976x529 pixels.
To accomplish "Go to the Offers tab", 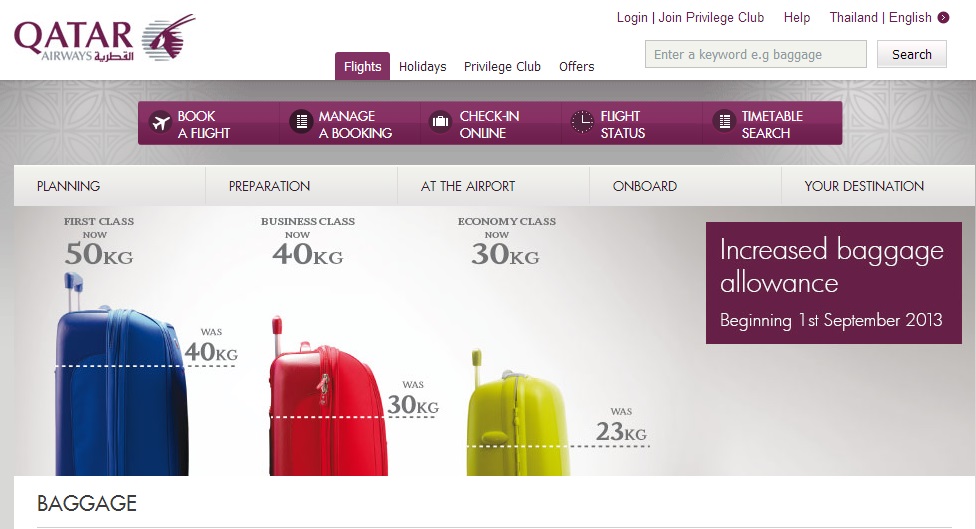I will [576, 67].
